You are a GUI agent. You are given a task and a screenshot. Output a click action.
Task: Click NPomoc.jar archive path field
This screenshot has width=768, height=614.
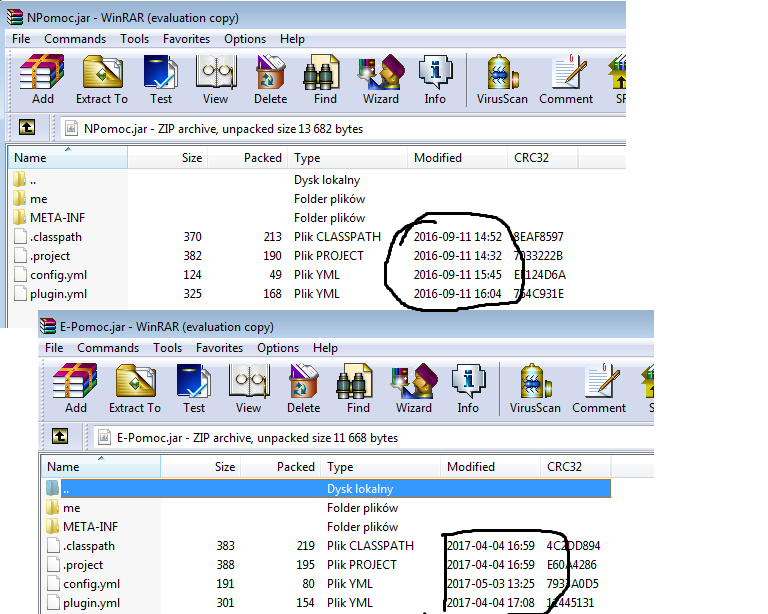click(343, 129)
